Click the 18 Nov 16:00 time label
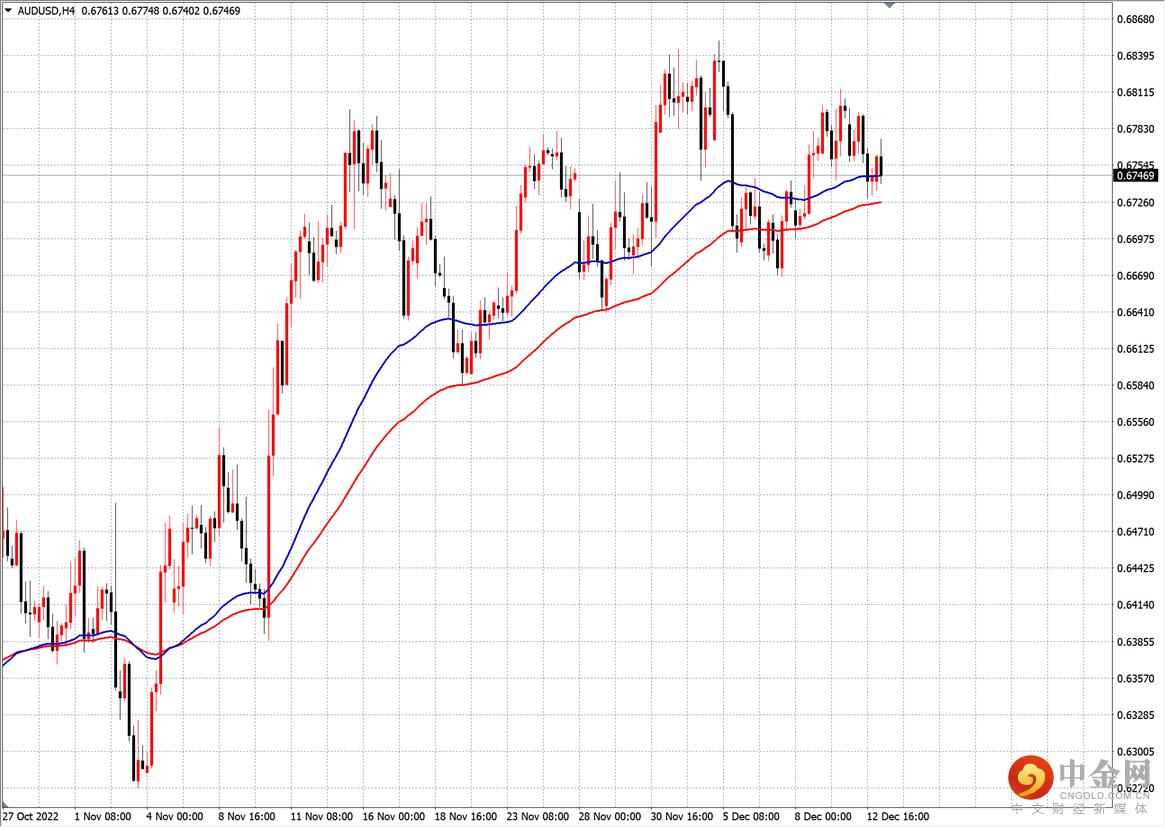1165x827 pixels. point(464,816)
